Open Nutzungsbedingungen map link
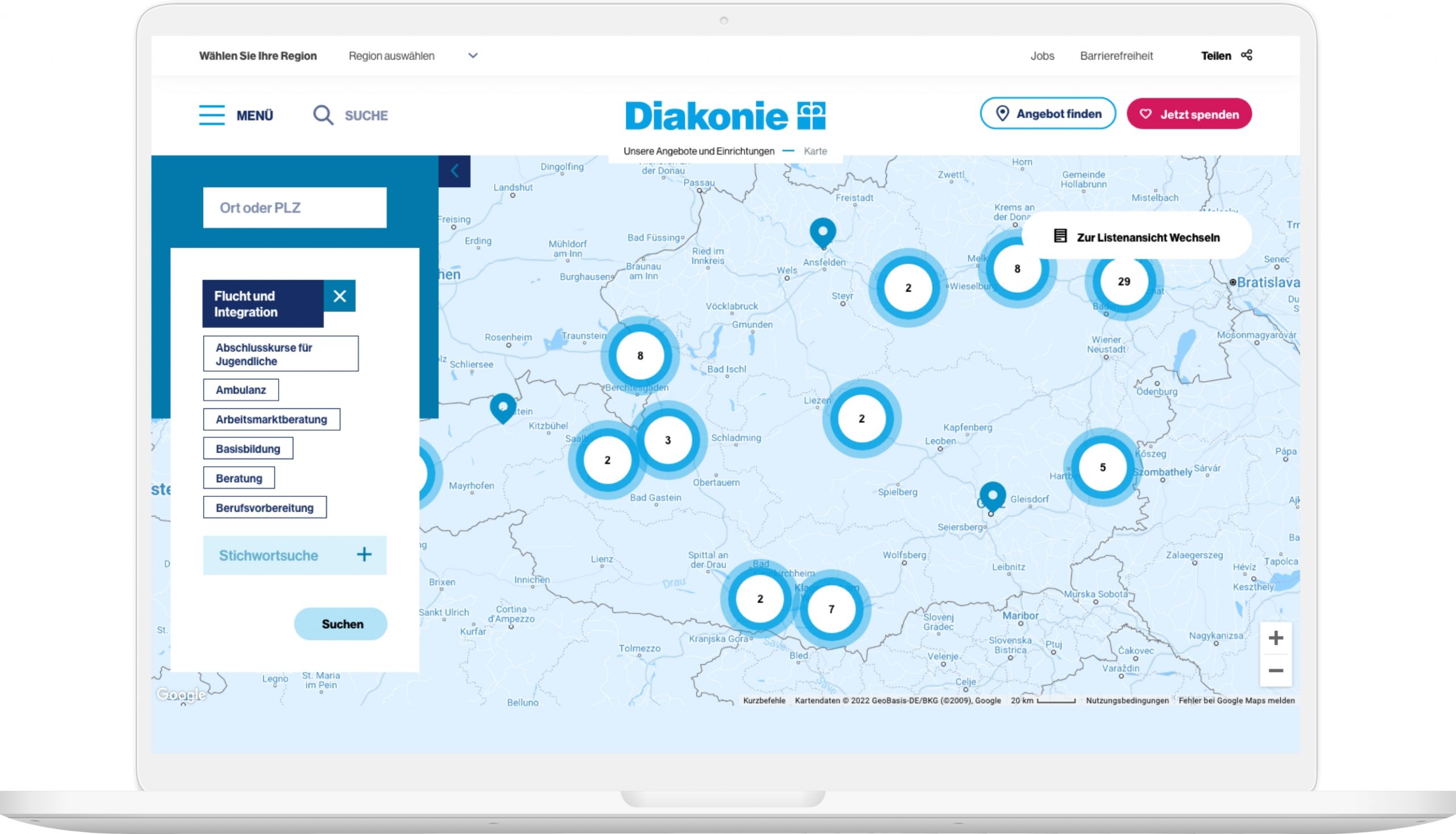1456x834 pixels. coord(1127,700)
